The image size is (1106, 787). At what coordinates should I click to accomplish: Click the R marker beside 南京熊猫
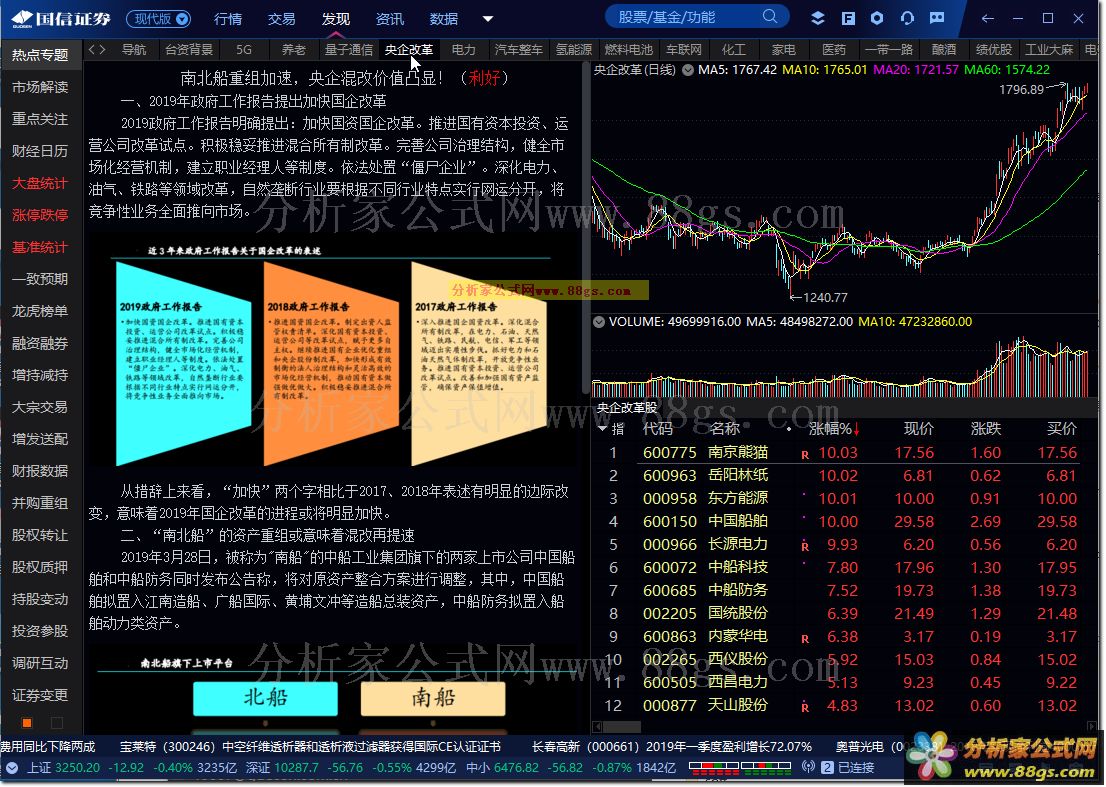(x=805, y=455)
